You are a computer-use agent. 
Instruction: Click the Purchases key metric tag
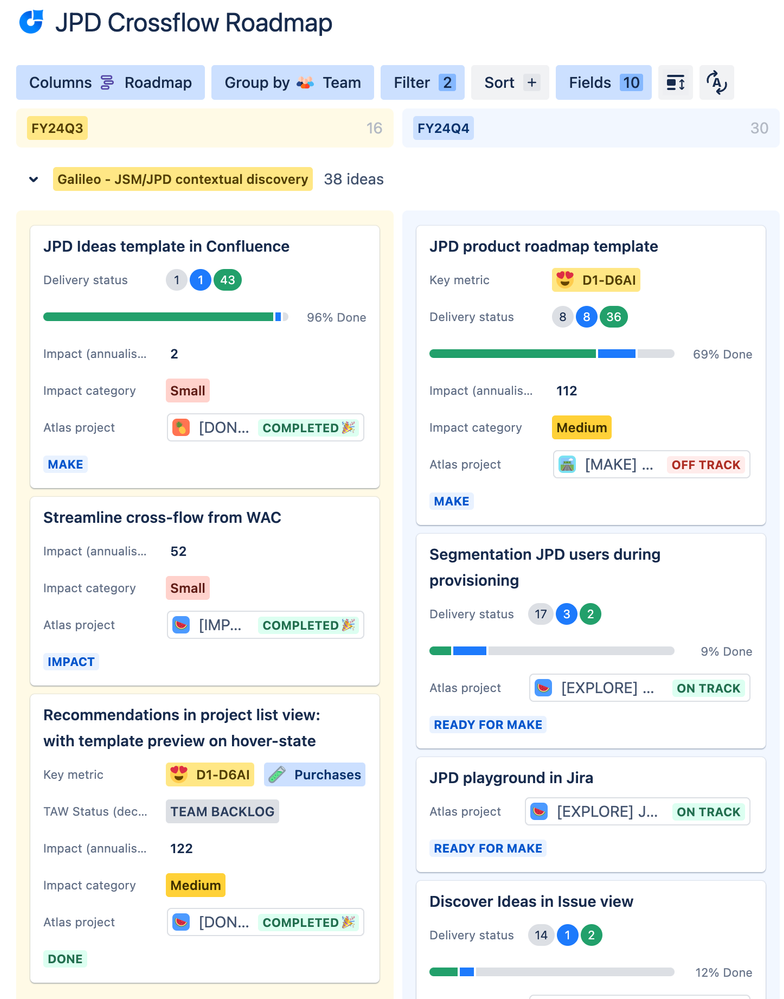coord(315,775)
